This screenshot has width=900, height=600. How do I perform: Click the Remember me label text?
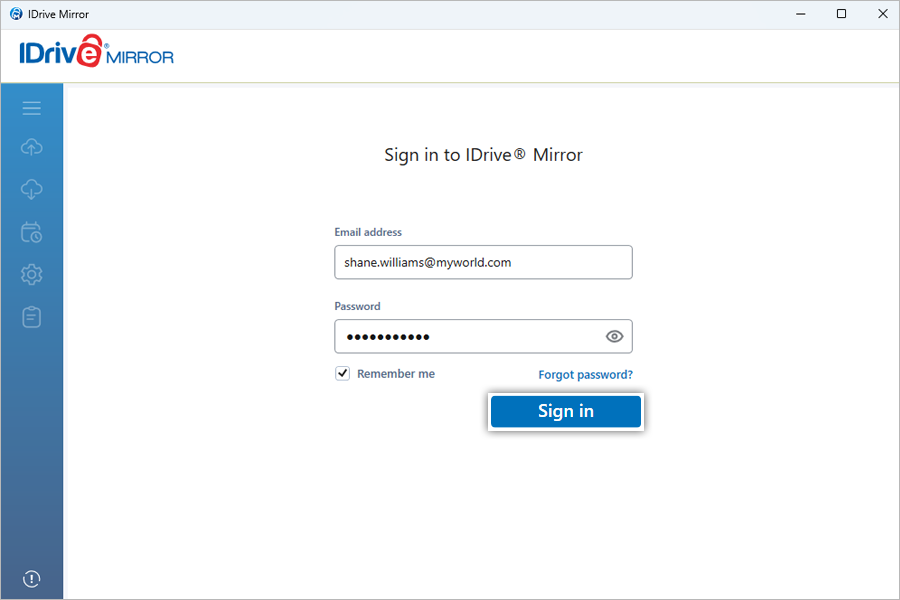(396, 374)
